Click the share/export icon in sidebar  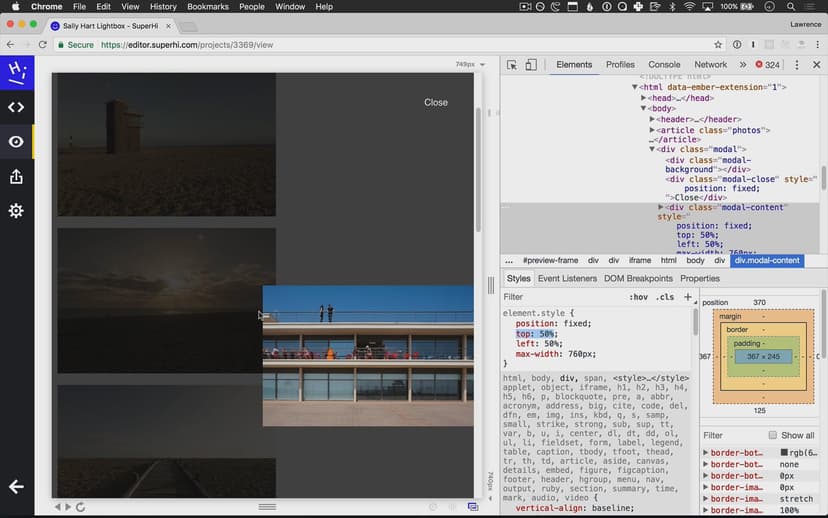click(x=16, y=177)
